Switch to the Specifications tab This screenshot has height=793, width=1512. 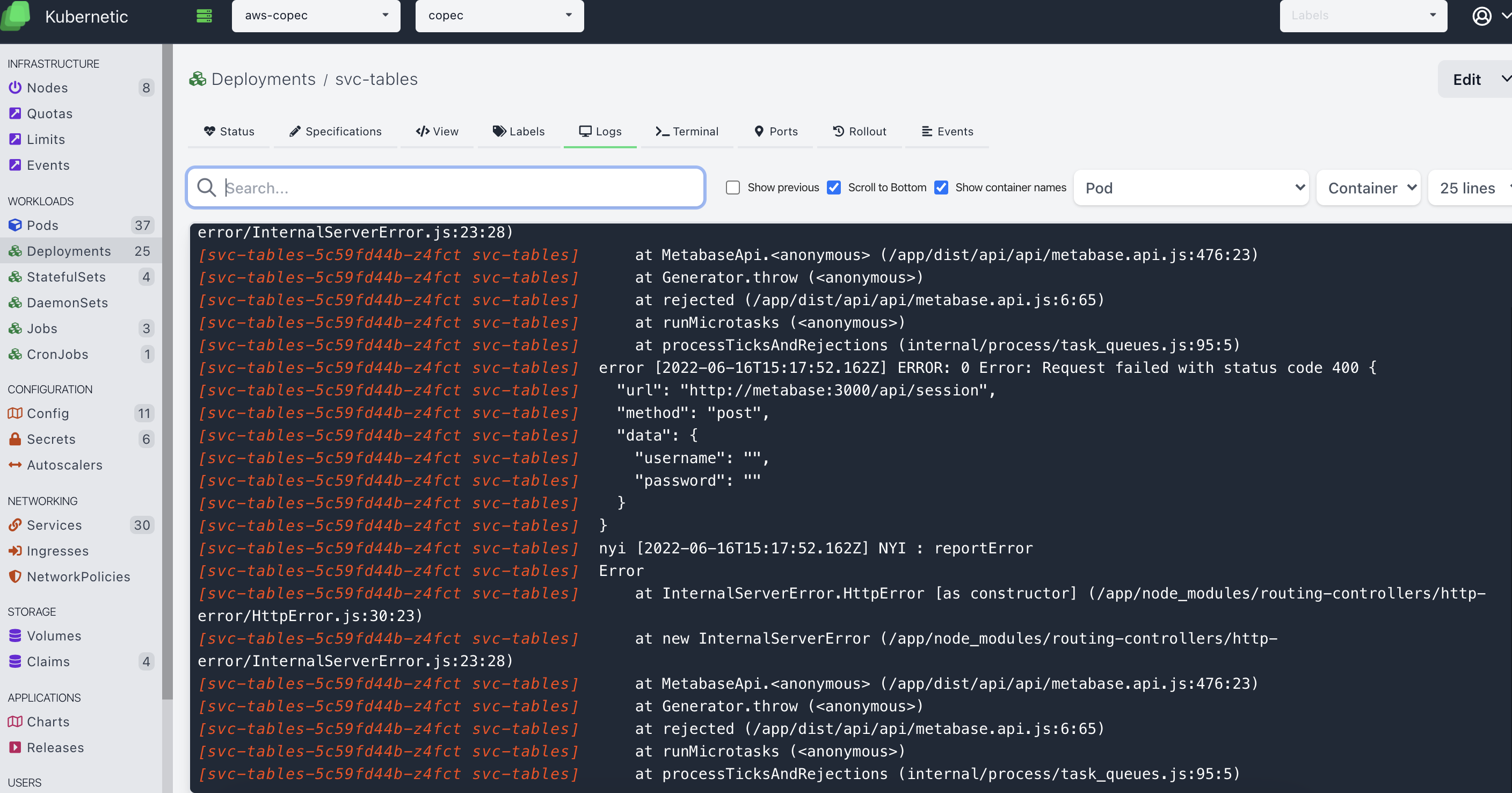(335, 132)
